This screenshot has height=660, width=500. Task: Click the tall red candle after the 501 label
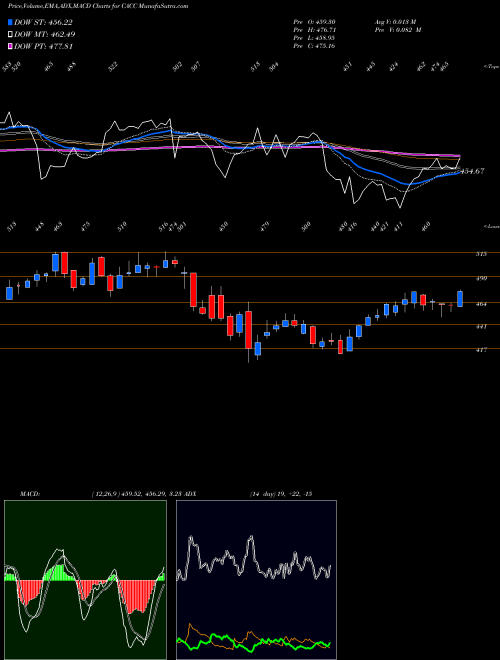(x=193, y=290)
